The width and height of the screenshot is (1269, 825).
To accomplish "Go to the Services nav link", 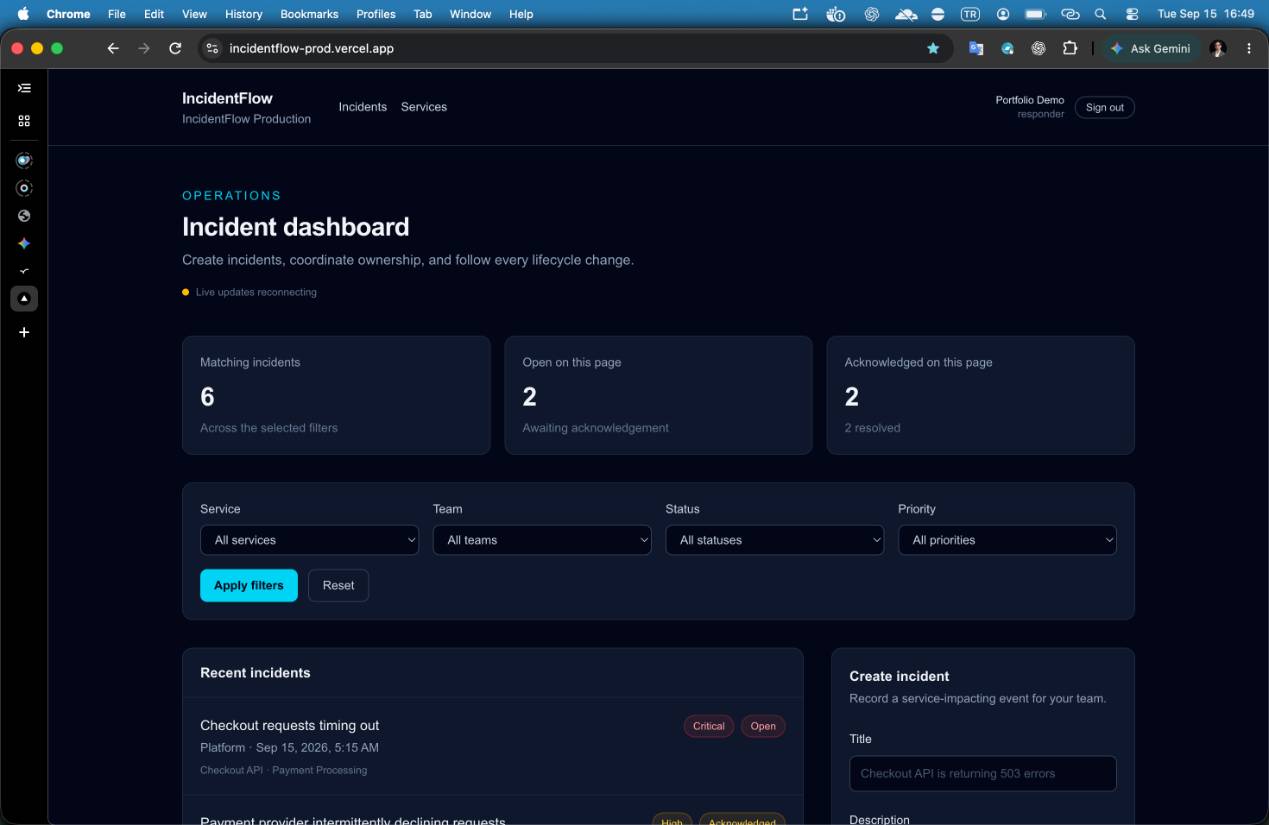I will point(424,107).
